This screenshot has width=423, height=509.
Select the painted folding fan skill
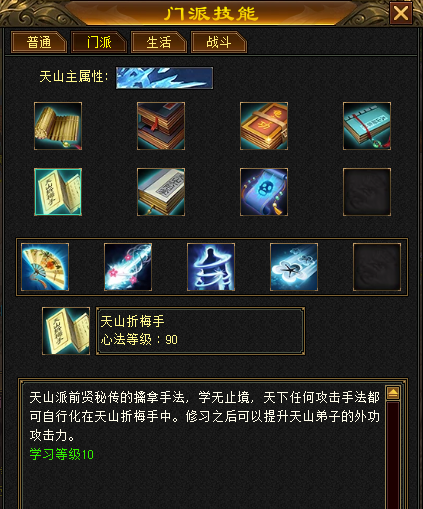tap(45, 267)
